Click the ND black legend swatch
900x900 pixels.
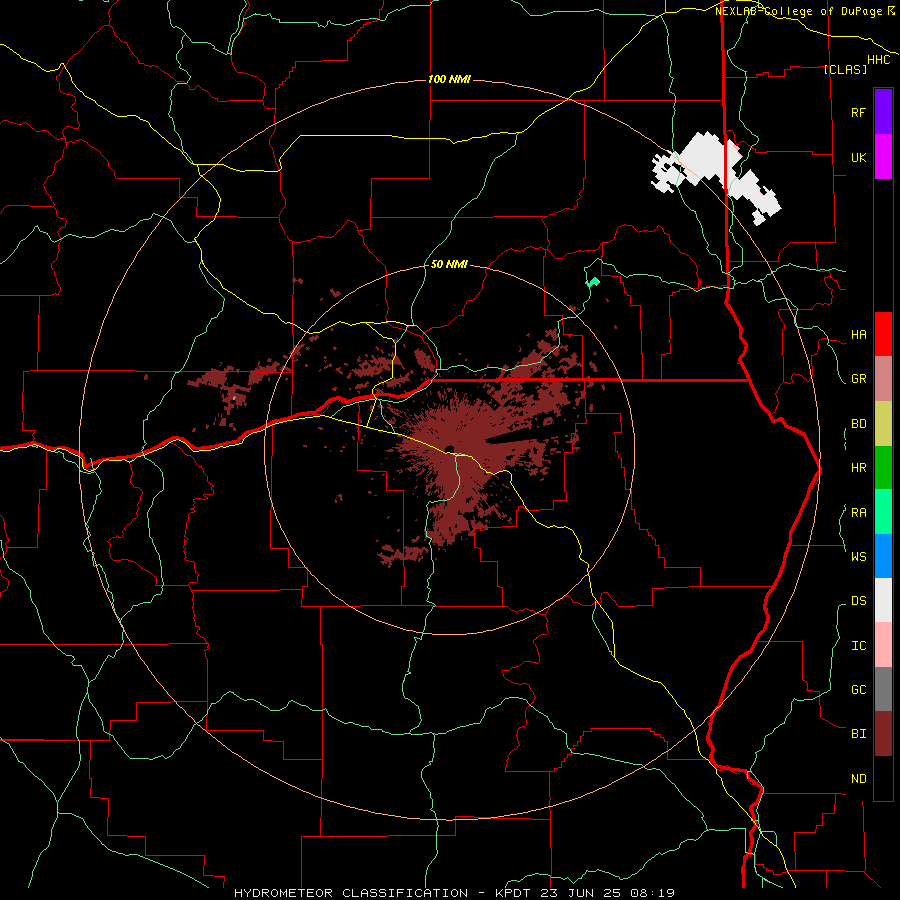[x=883, y=778]
